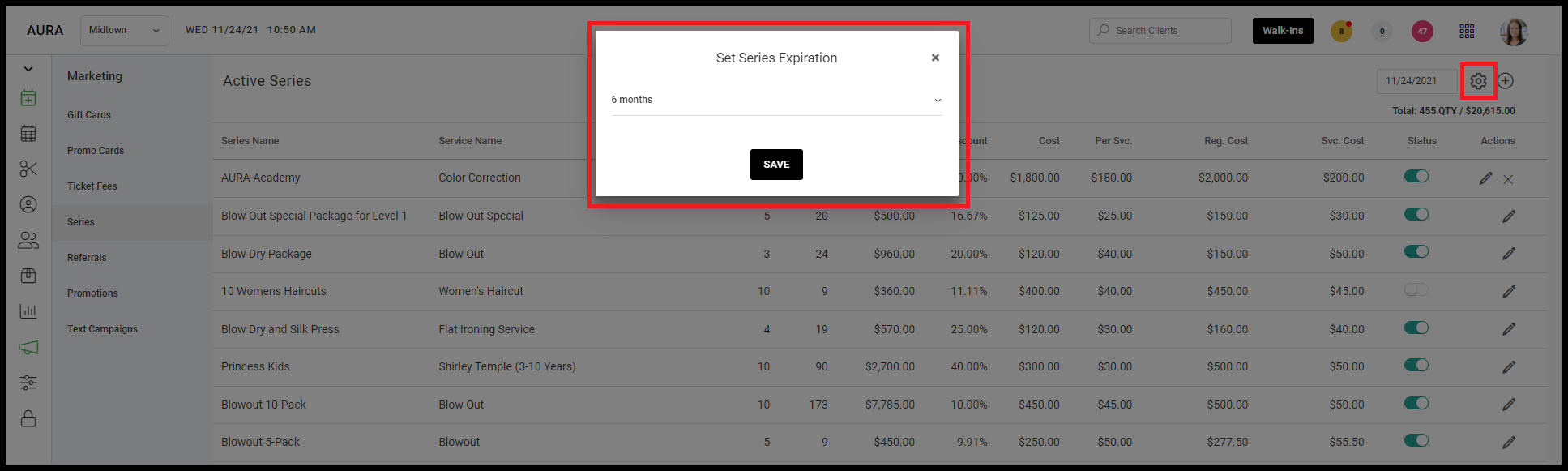The image size is (1568, 471).
Task: Click the add new series plus icon
Action: (1506, 81)
